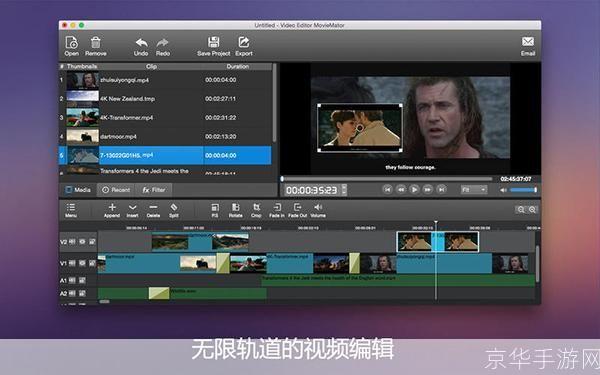Insert clip using the Insert tool
The image size is (600, 375).
[x=132, y=210]
